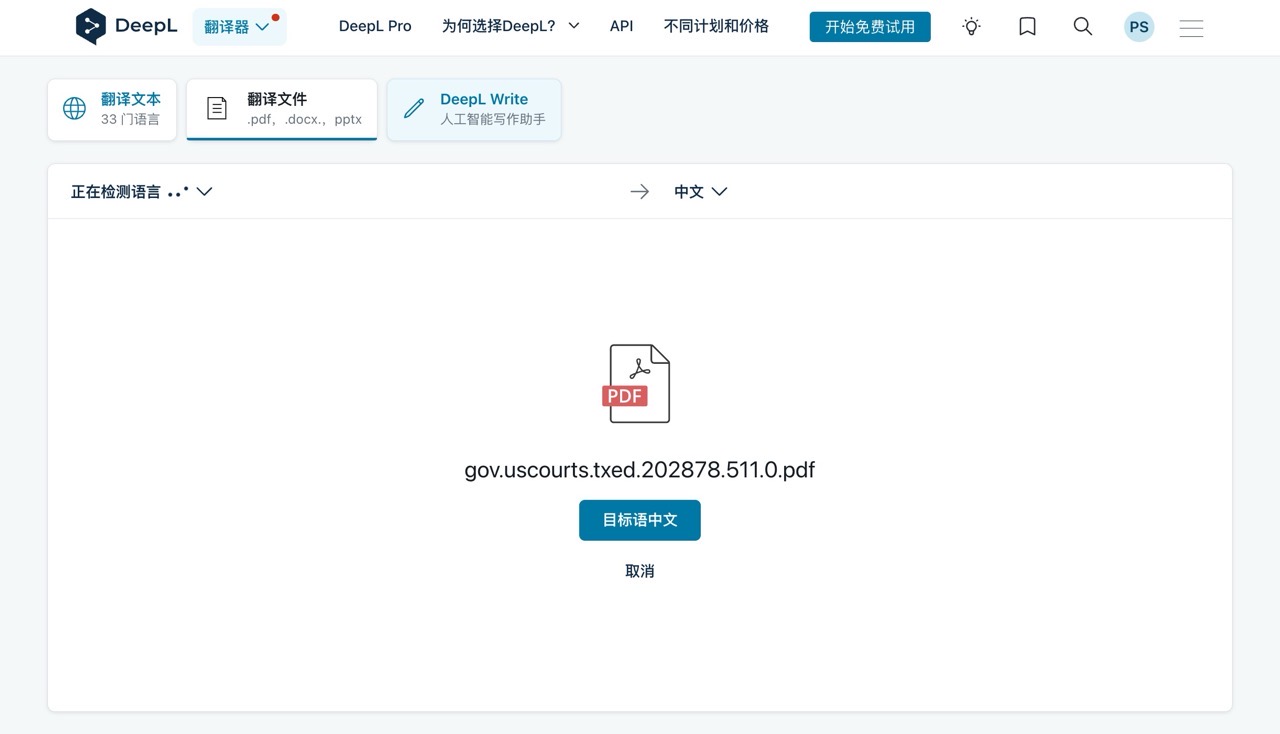Click the lightbulb tips icon
The height and width of the screenshot is (734, 1280).
pyautogui.click(x=971, y=27)
